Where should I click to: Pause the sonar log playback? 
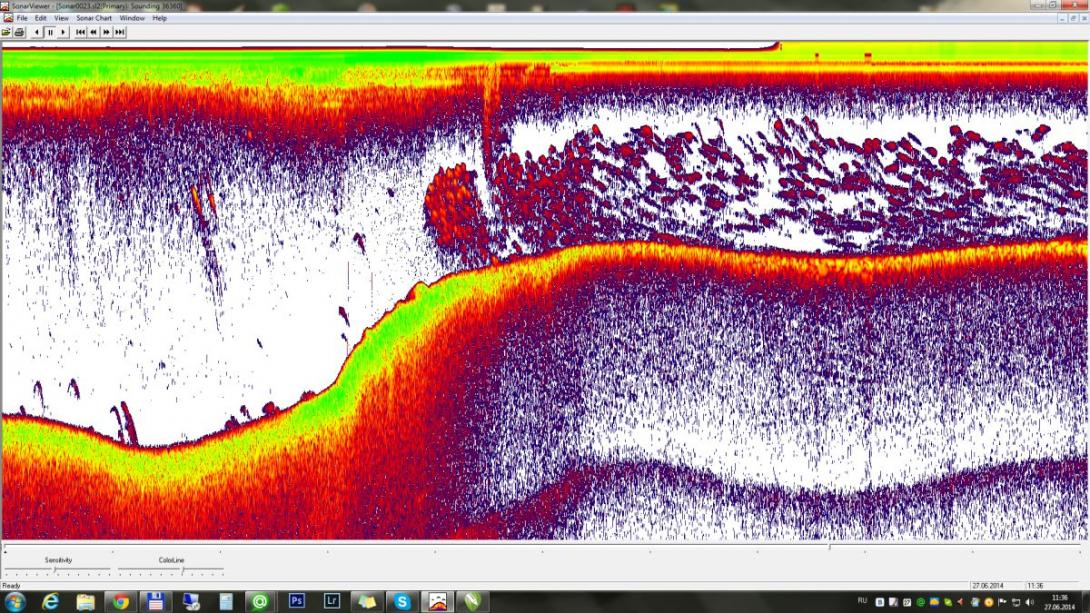click(50, 32)
